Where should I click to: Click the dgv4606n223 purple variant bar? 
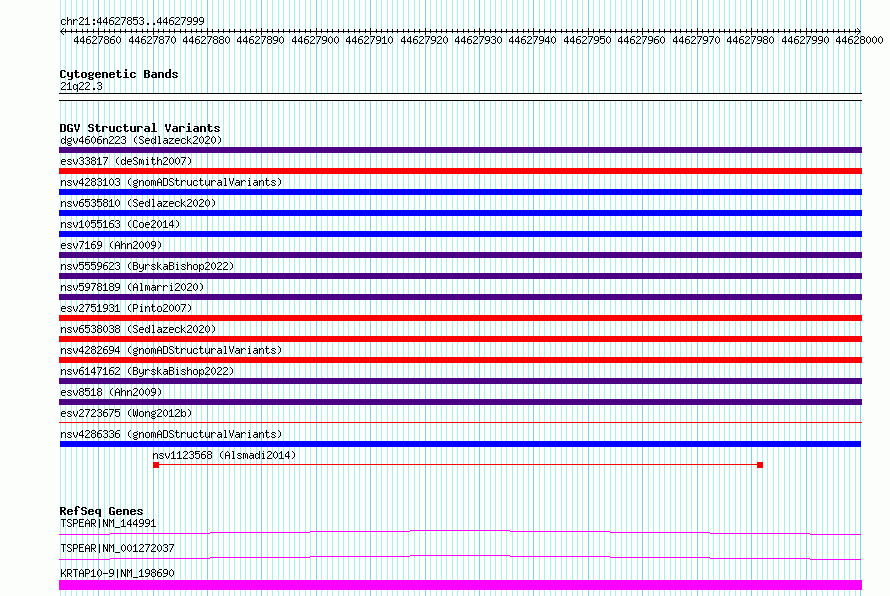coord(460,150)
